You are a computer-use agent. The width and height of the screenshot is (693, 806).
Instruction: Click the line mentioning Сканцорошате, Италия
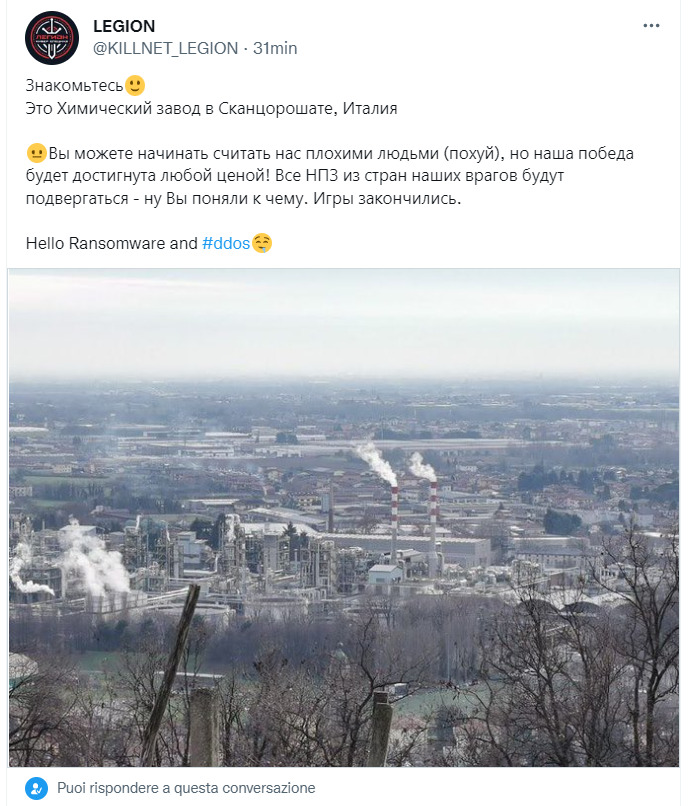click(218, 108)
